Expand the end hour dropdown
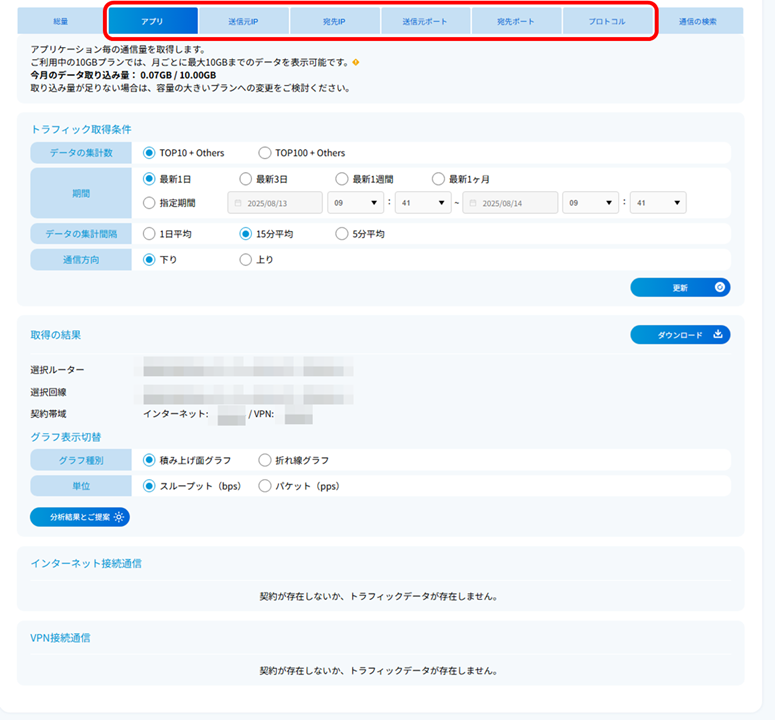The width and height of the screenshot is (775, 720). pyautogui.click(x=588, y=203)
